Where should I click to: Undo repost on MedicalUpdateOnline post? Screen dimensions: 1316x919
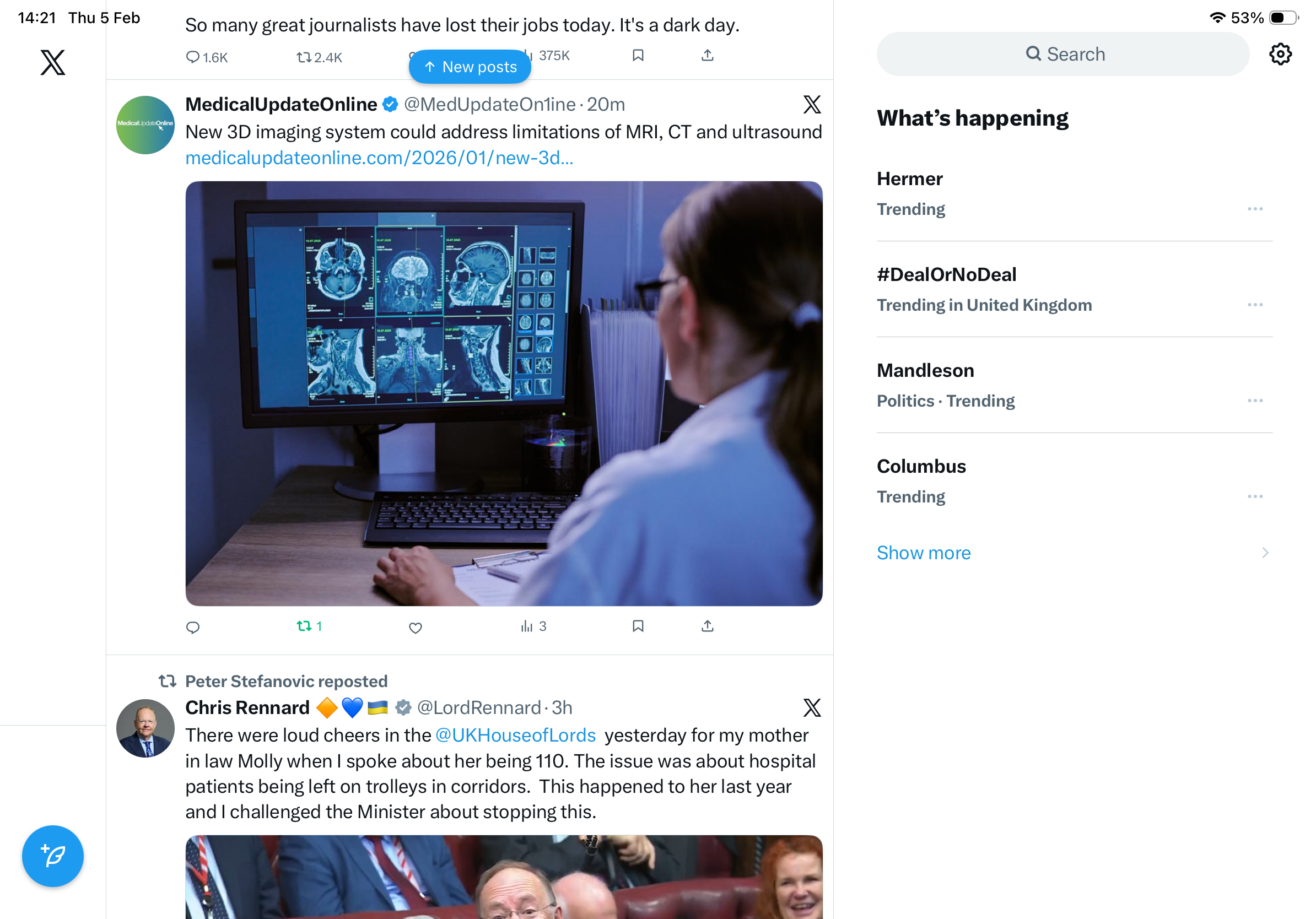coord(310,626)
